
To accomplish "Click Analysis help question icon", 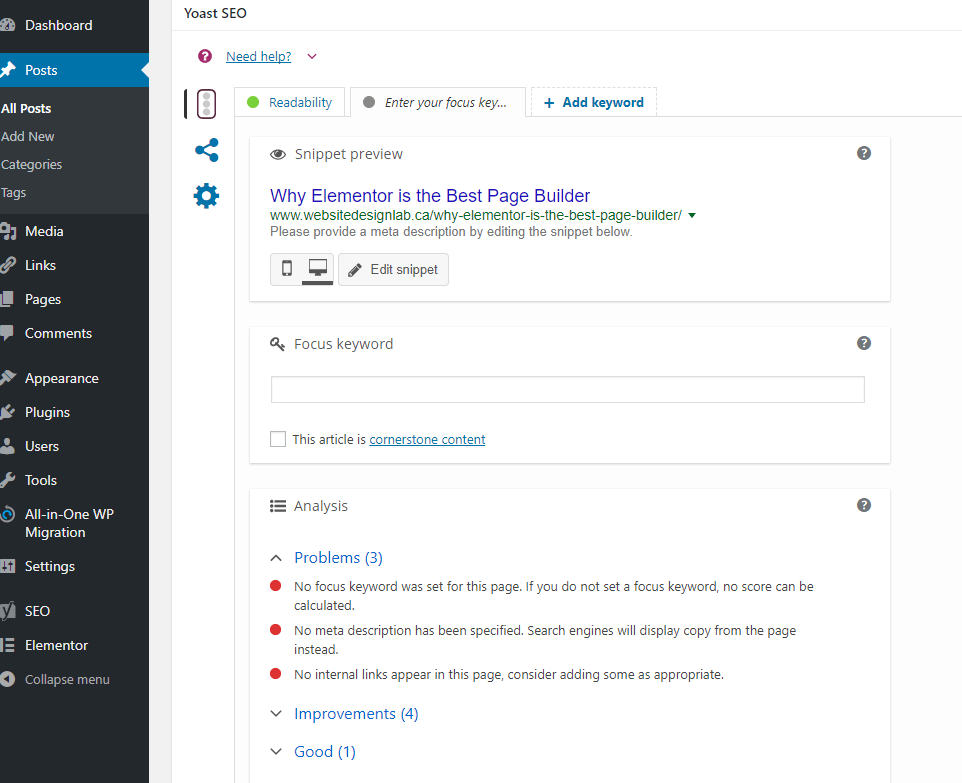I will 864,505.
